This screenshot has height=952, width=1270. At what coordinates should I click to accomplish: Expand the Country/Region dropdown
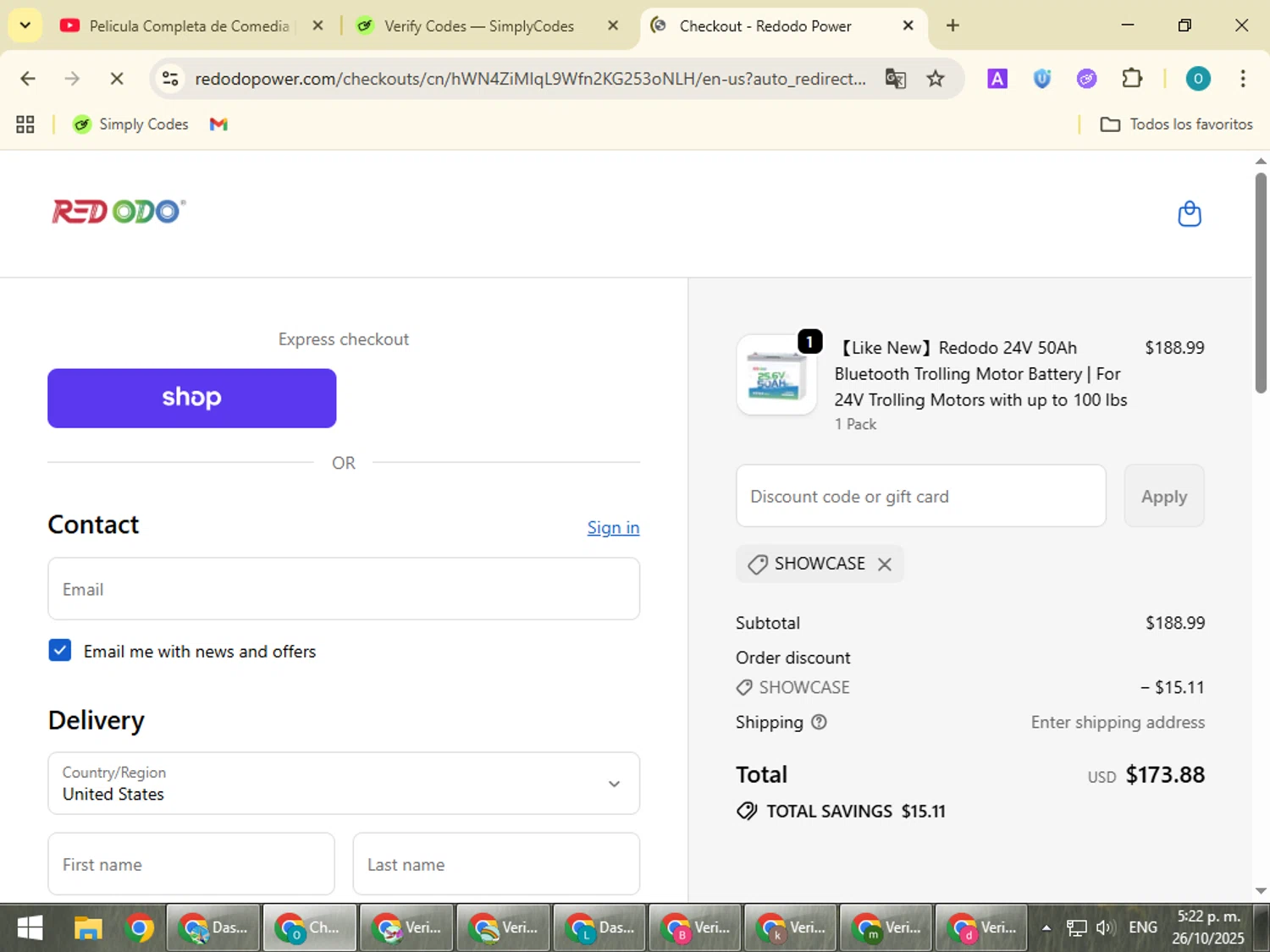tap(344, 784)
